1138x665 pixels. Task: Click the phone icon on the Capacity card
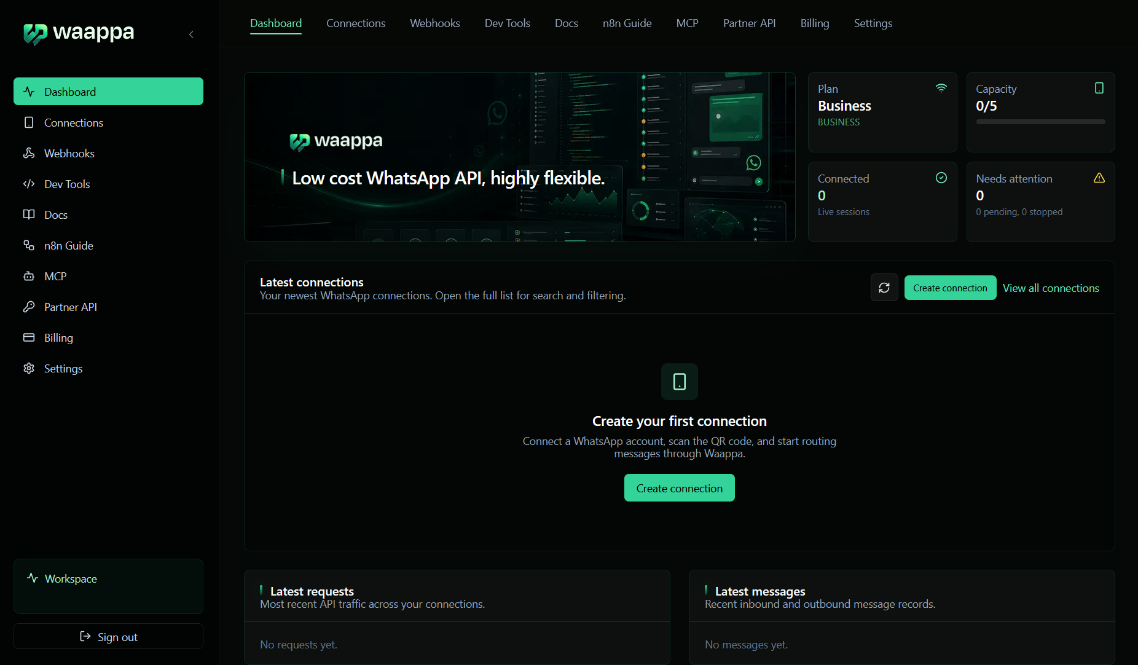1099,88
